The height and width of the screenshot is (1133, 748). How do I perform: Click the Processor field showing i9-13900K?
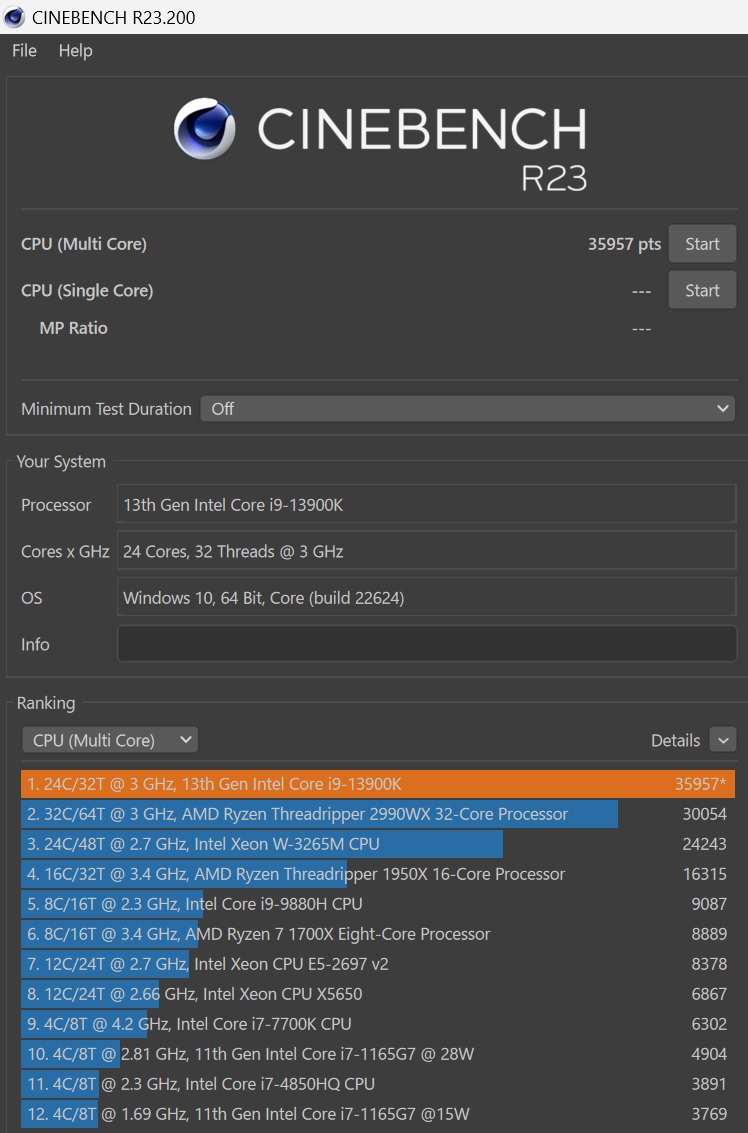click(426, 504)
